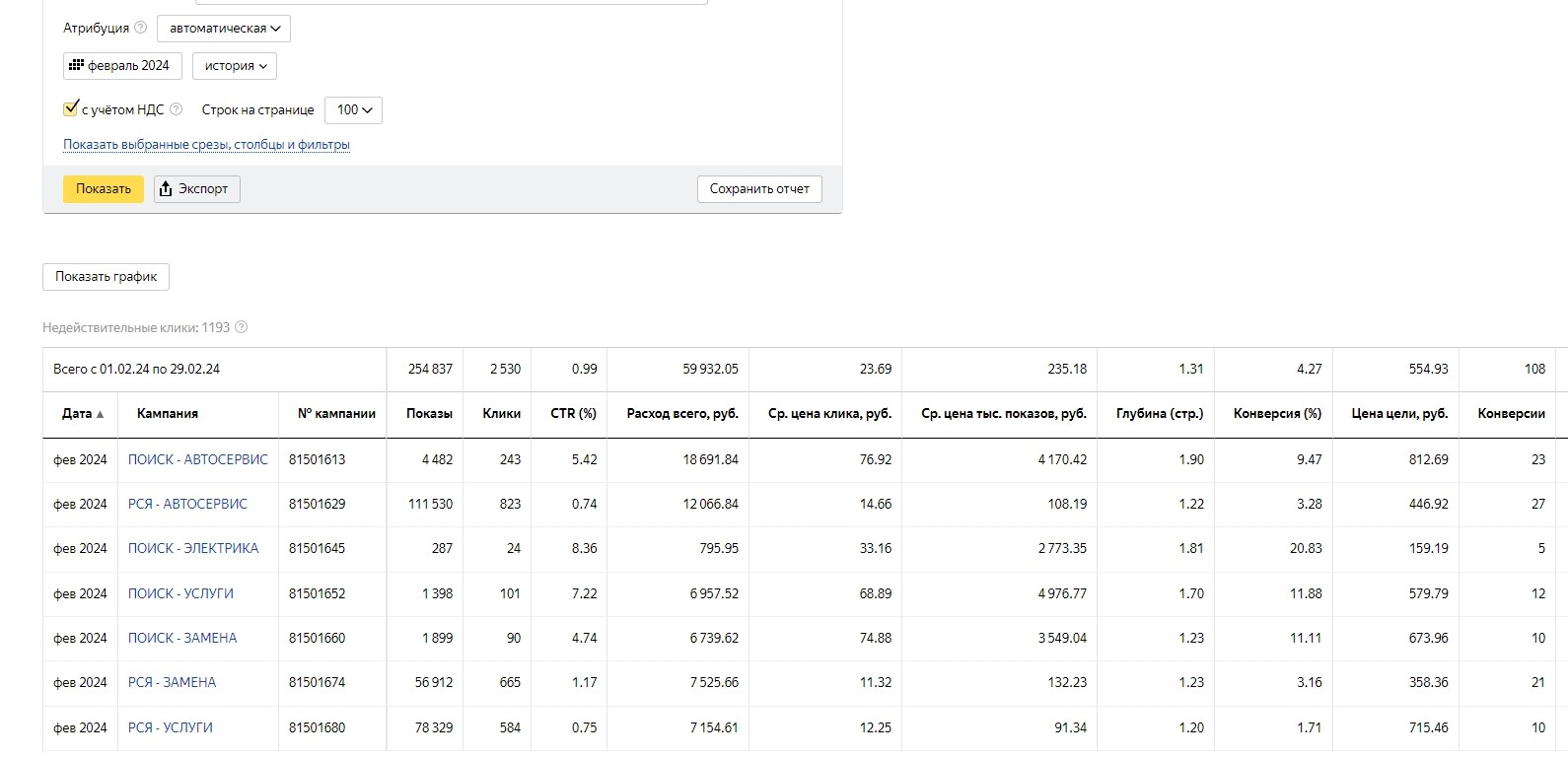Click the help icon next to с учётом НДС

[176, 109]
